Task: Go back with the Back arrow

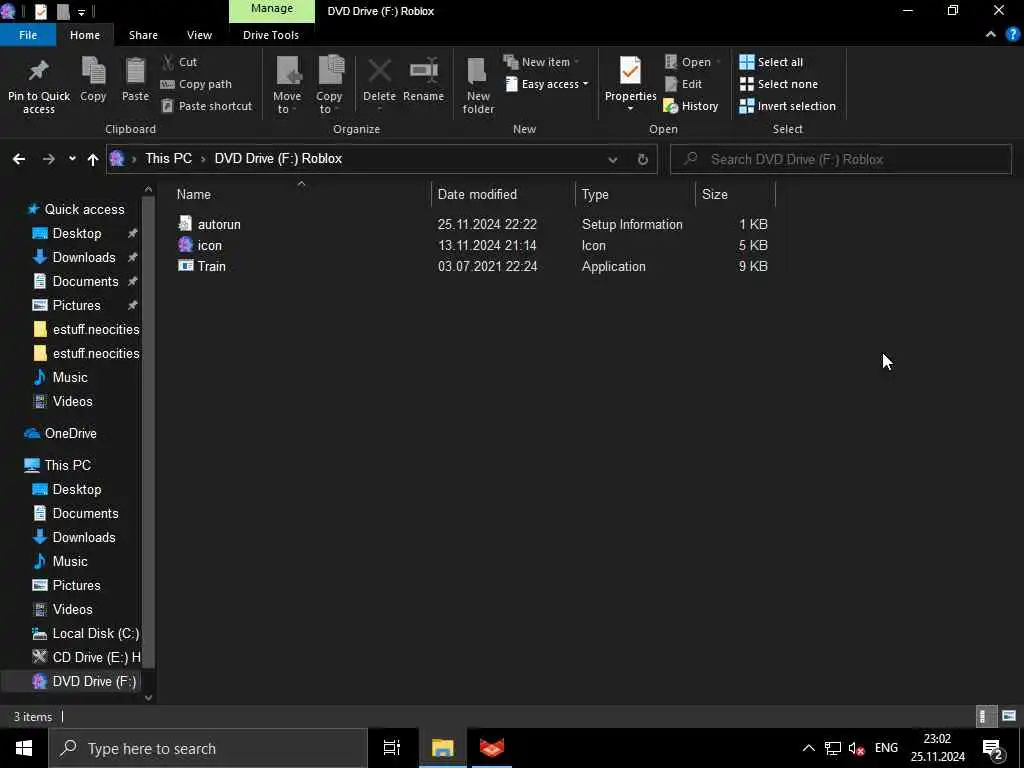Action: (x=19, y=159)
